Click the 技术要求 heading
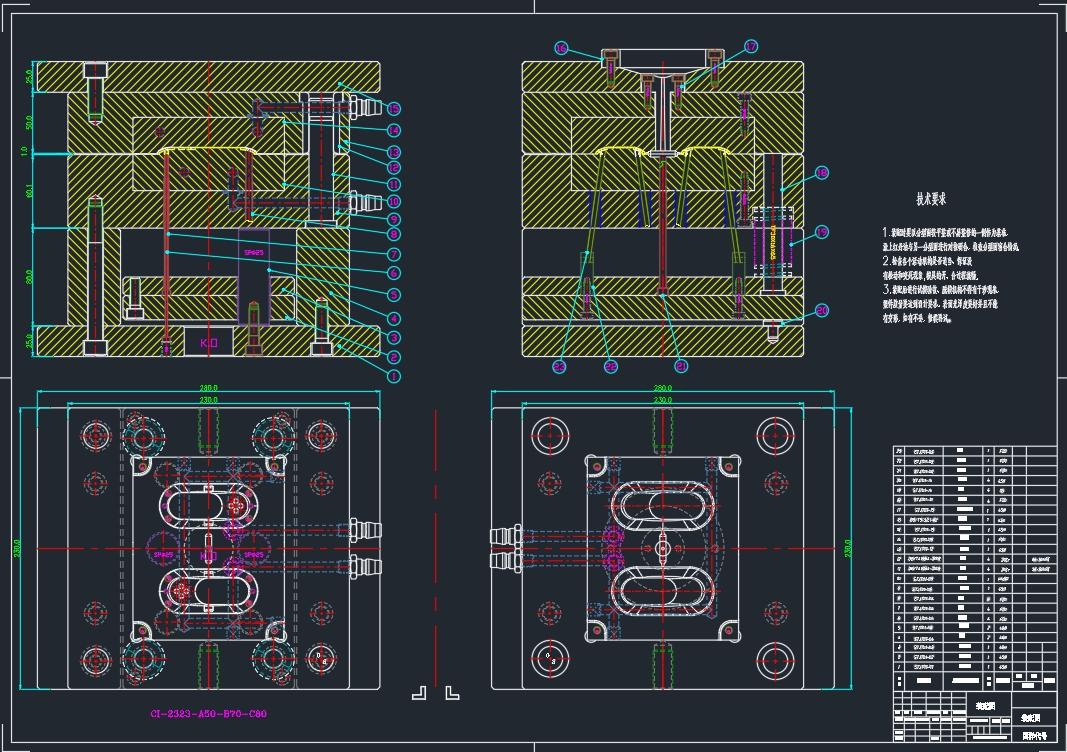Viewport: 1067px width, 752px height. point(931,199)
